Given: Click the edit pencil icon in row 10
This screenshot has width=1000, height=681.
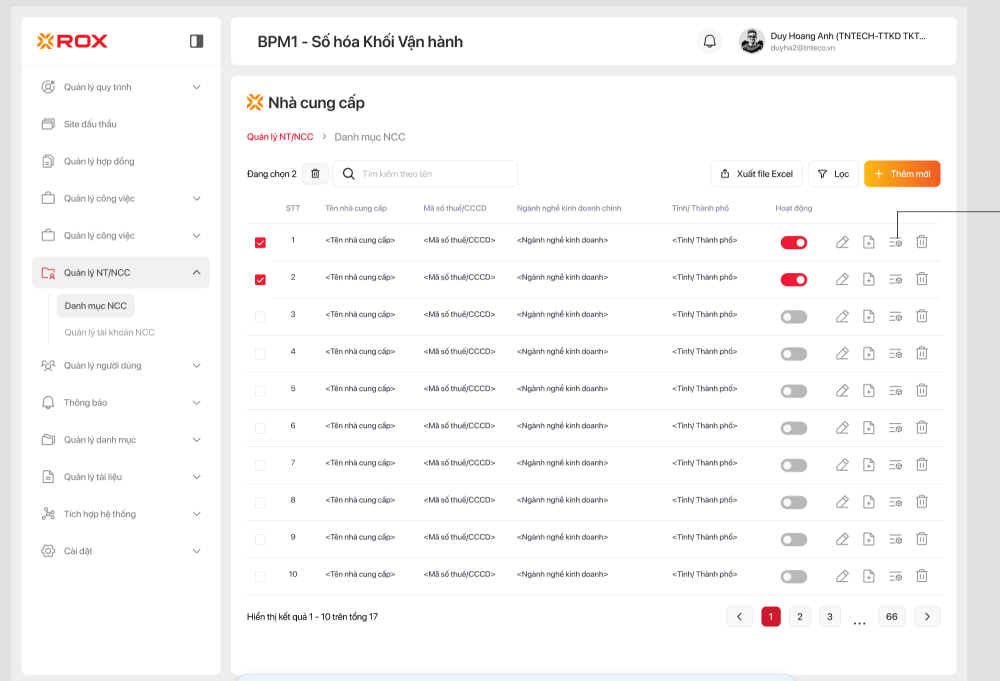Looking at the screenshot, I should (842, 576).
